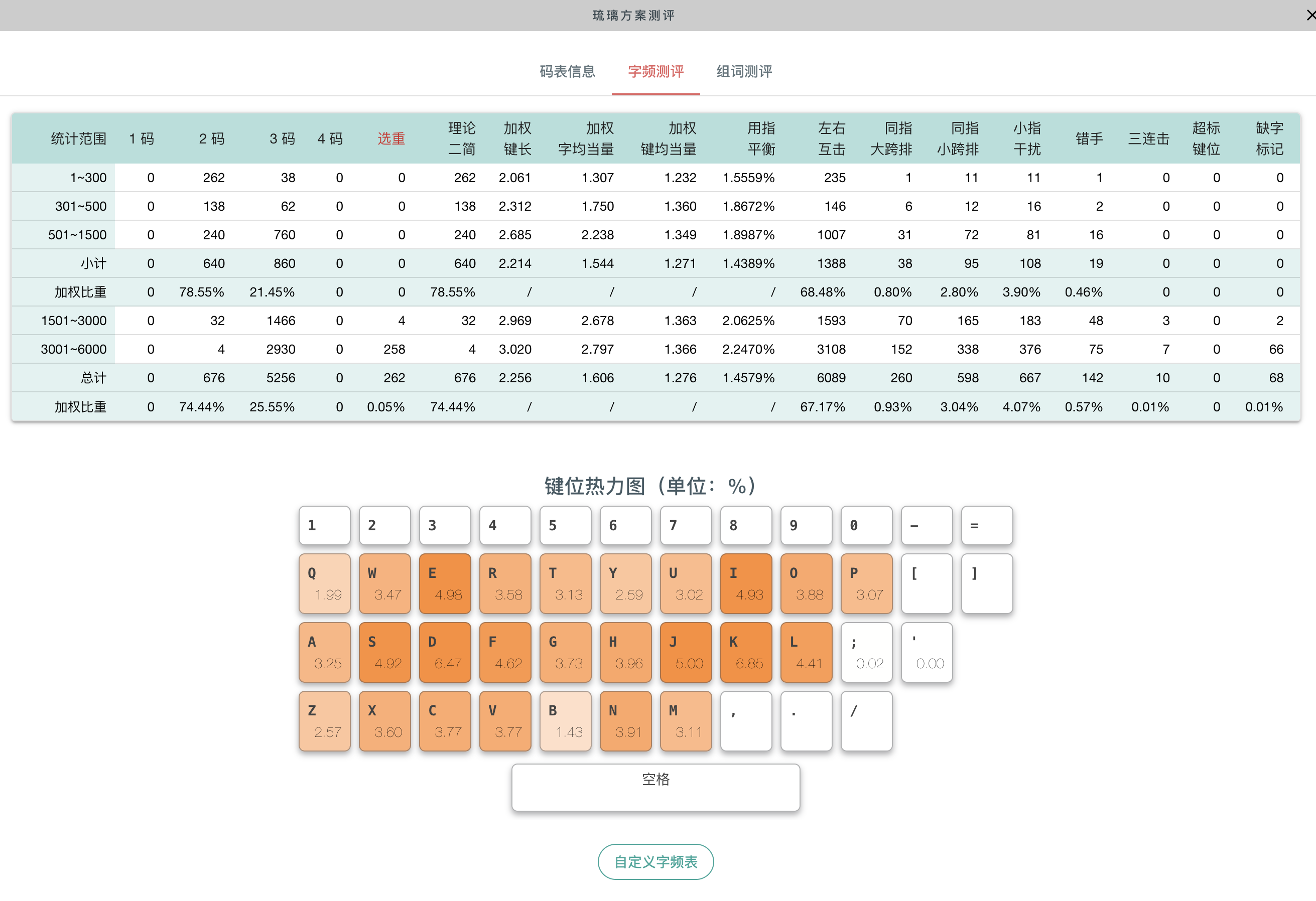
Task: Click the 自定义字频表 button
Action: click(655, 861)
